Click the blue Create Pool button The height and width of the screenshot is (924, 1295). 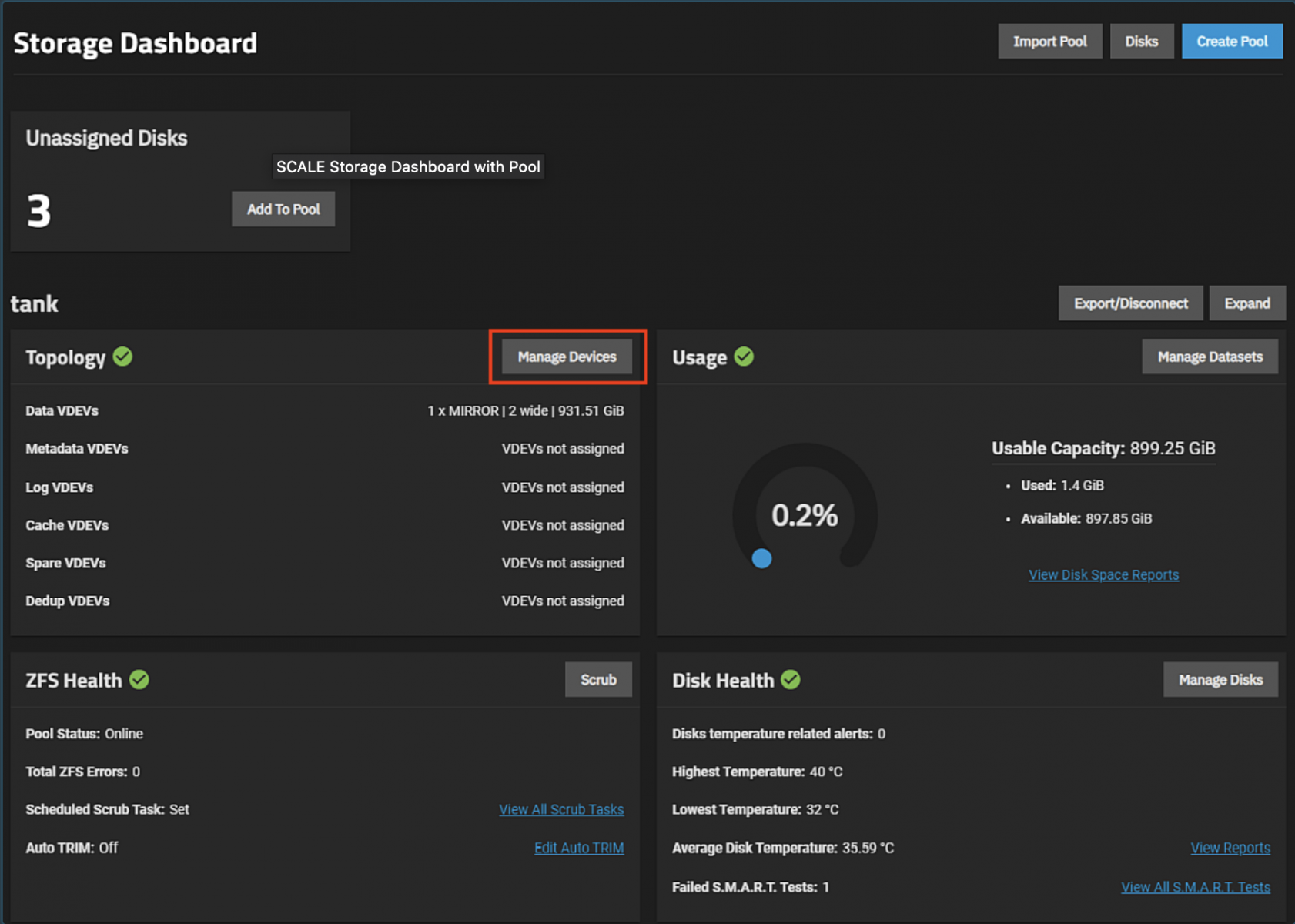click(1232, 42)
